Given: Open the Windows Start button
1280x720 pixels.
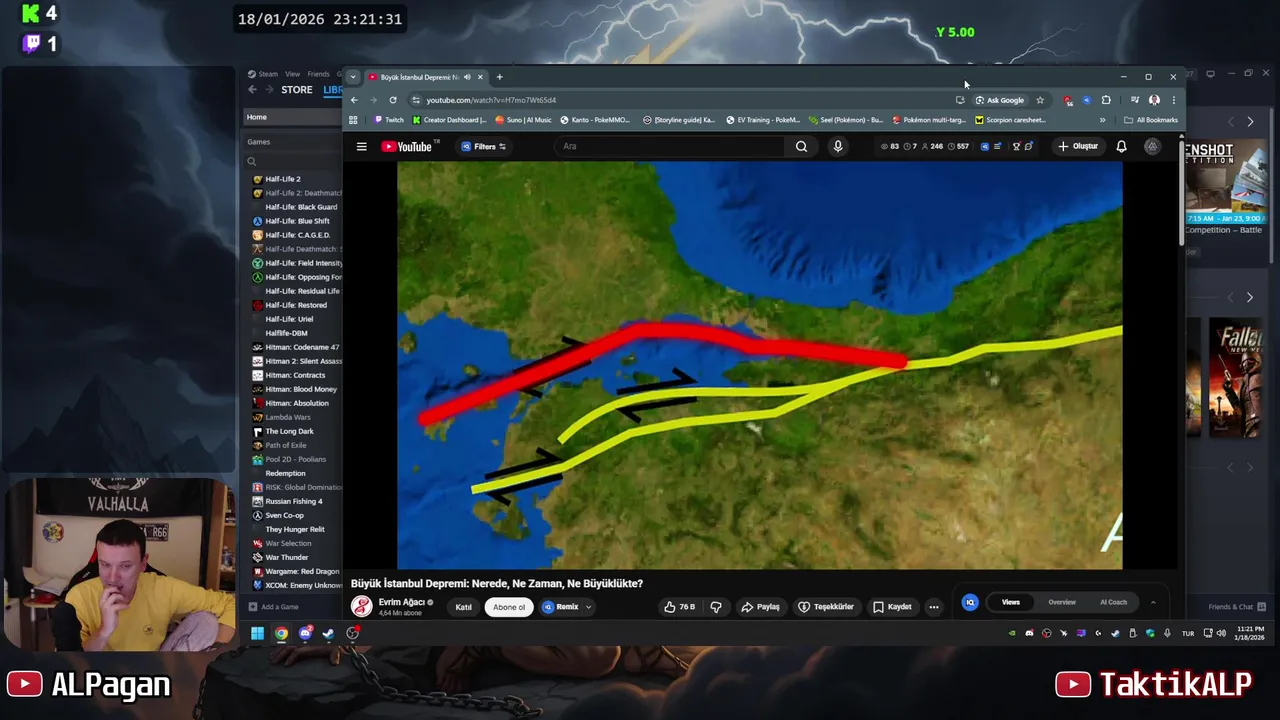Looking at the screenshot, I should (x=257, y=633).
